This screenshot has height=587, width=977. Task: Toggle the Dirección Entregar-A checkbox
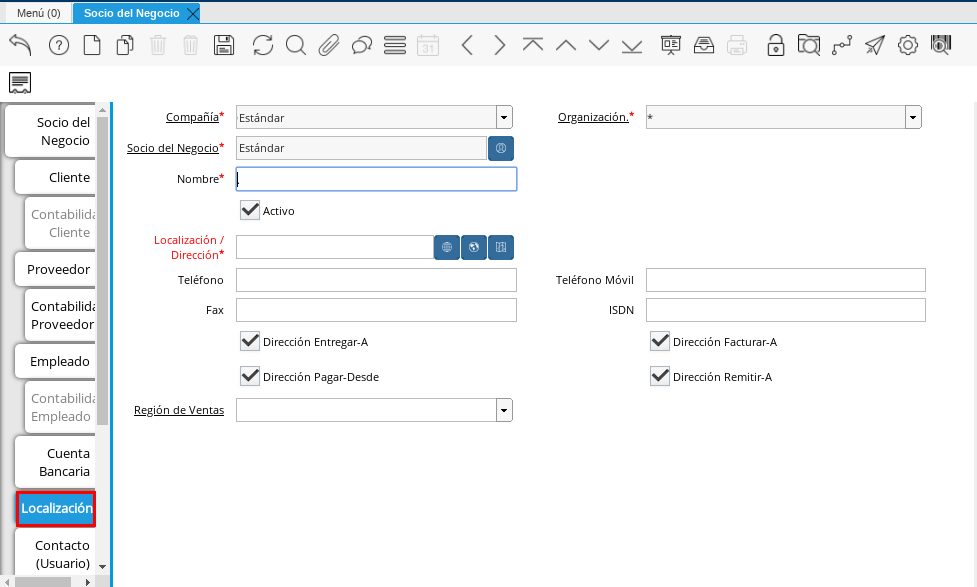point(250,342)
